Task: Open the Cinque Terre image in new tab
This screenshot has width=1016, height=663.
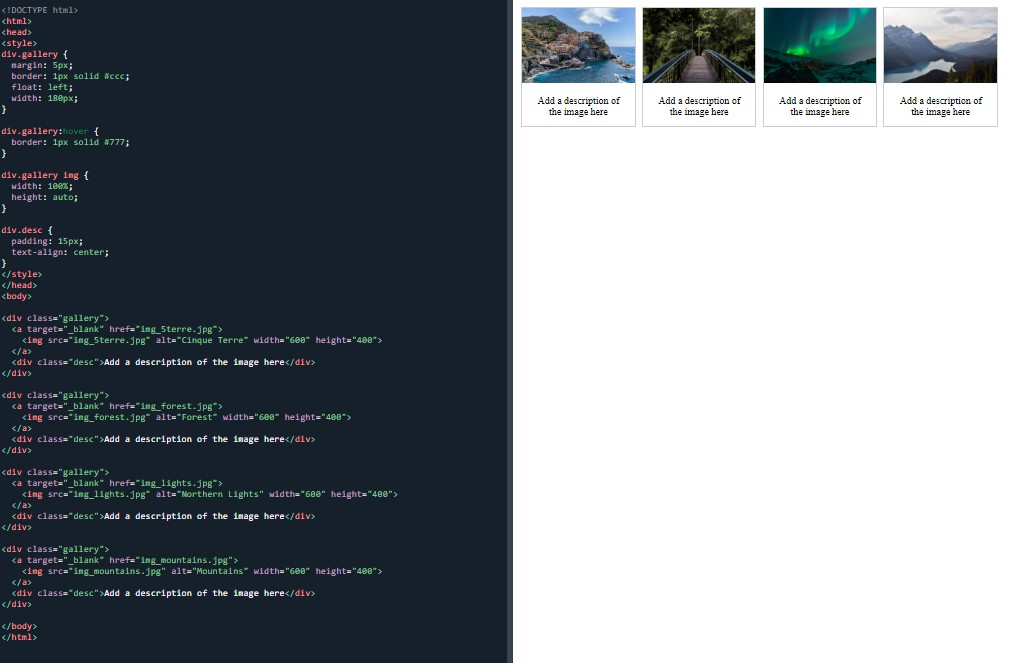Action: click(x=578, y=44)
